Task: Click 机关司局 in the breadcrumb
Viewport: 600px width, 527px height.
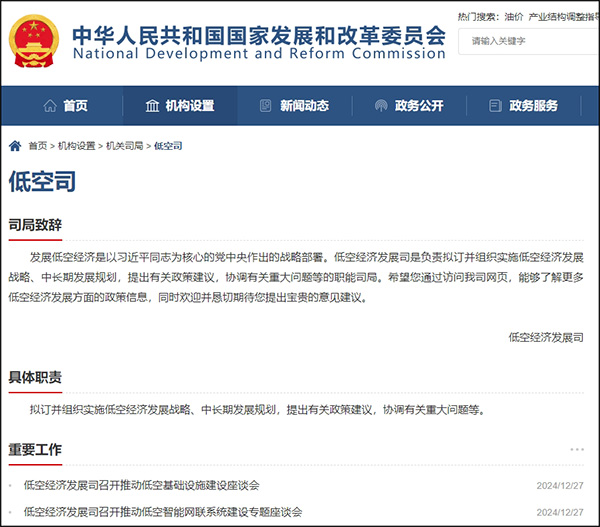Action: (124, 146)
